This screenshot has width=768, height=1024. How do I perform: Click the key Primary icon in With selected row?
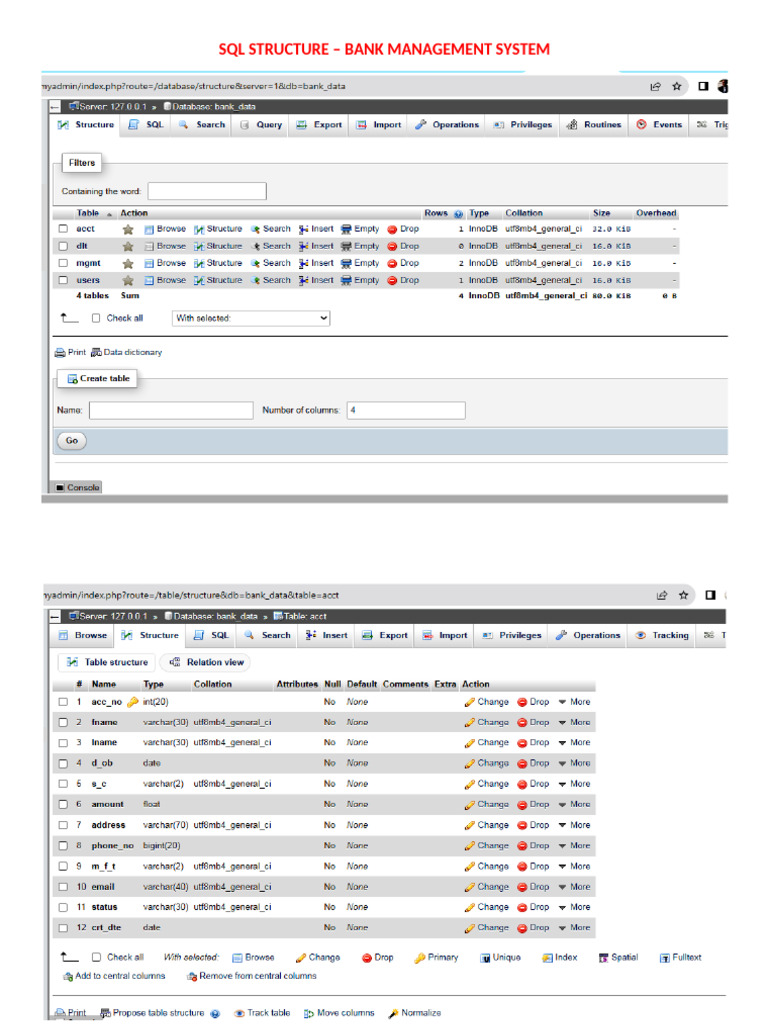tap(420, 958)
